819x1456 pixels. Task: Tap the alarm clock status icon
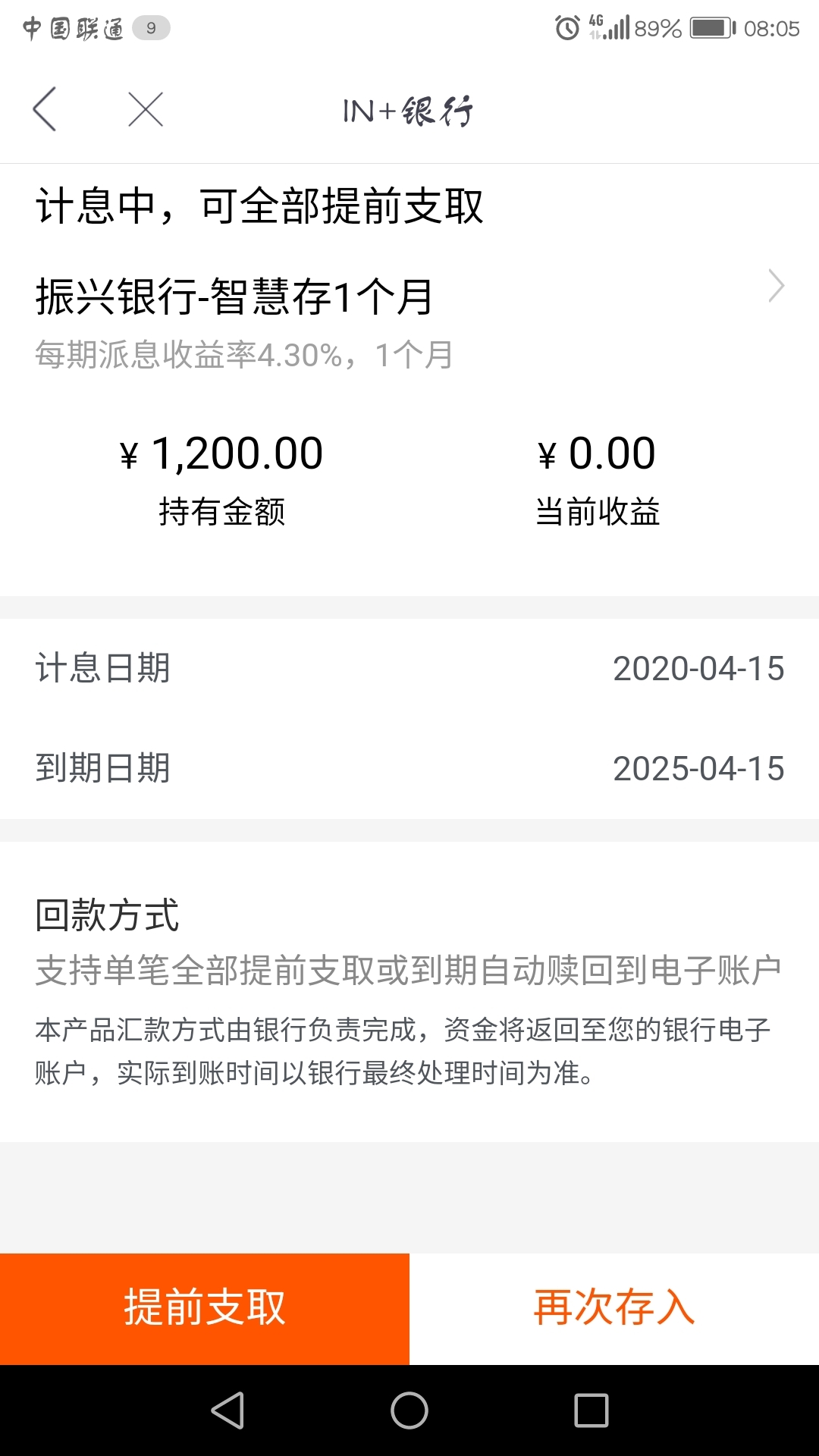tap(567, 28)
